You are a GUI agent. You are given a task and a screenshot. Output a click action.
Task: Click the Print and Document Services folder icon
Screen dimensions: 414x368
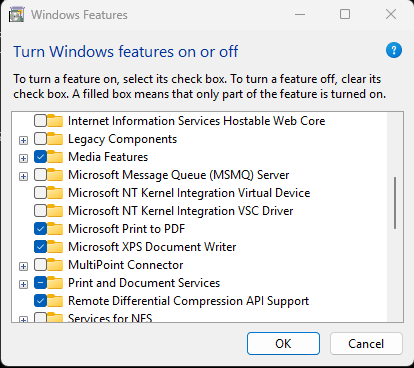55,283
